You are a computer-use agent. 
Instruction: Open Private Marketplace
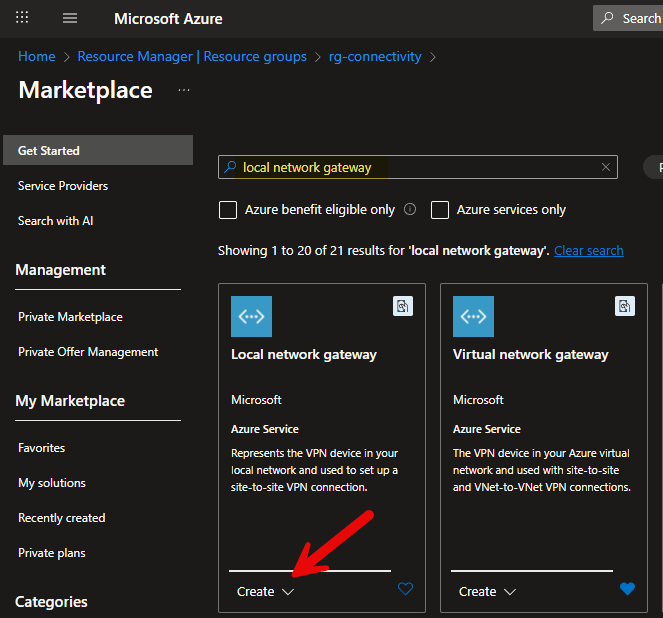click(x=70, y=317)
